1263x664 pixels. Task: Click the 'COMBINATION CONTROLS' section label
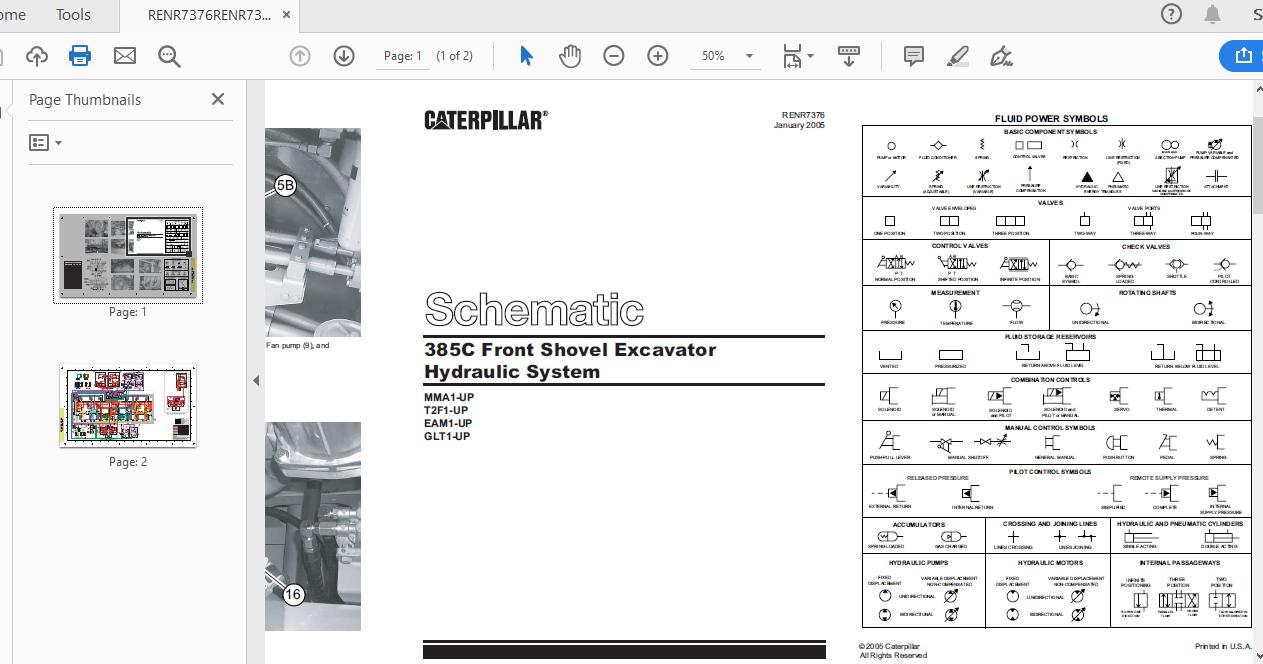[1050, 380]
